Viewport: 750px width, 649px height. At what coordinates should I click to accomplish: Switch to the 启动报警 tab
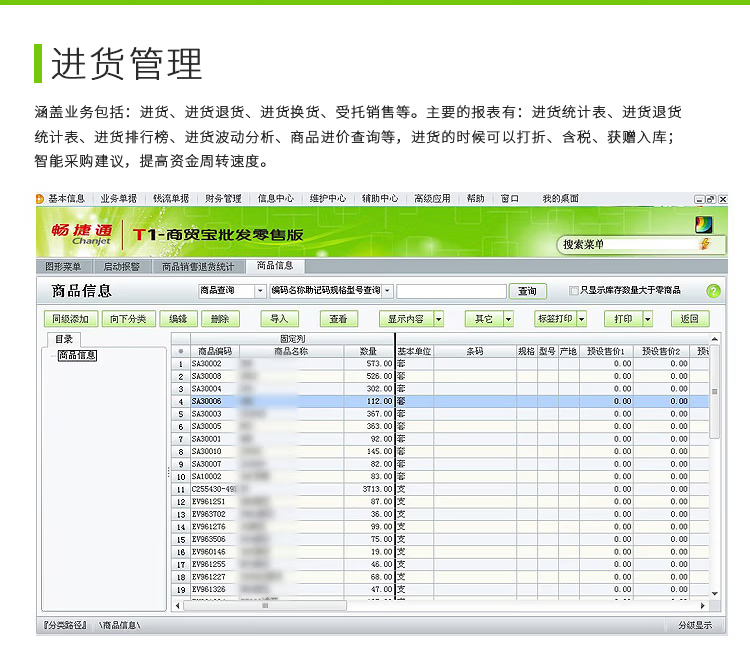pos(121,266)
